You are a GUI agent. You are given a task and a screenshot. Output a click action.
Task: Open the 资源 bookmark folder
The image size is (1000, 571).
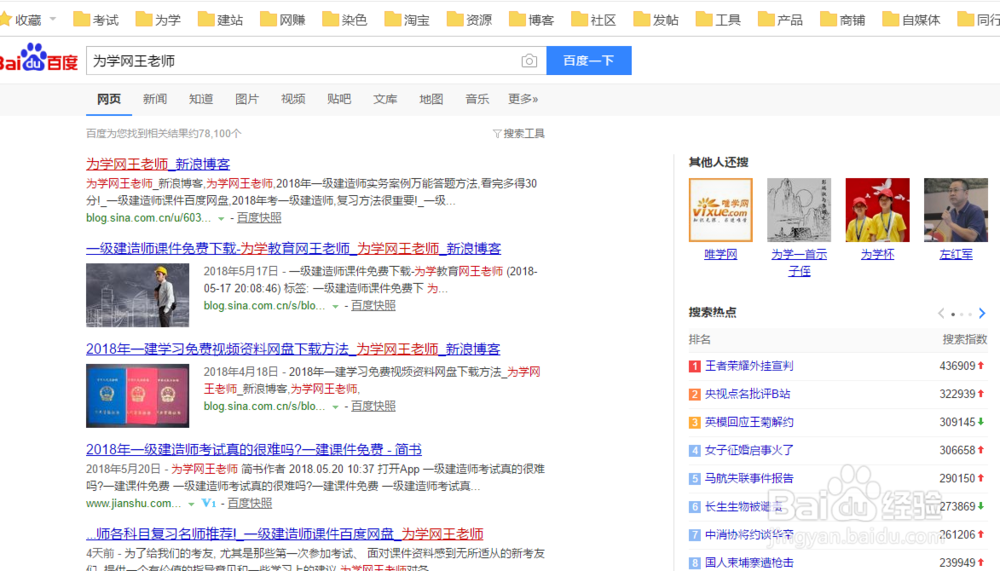tap(469, 20)
